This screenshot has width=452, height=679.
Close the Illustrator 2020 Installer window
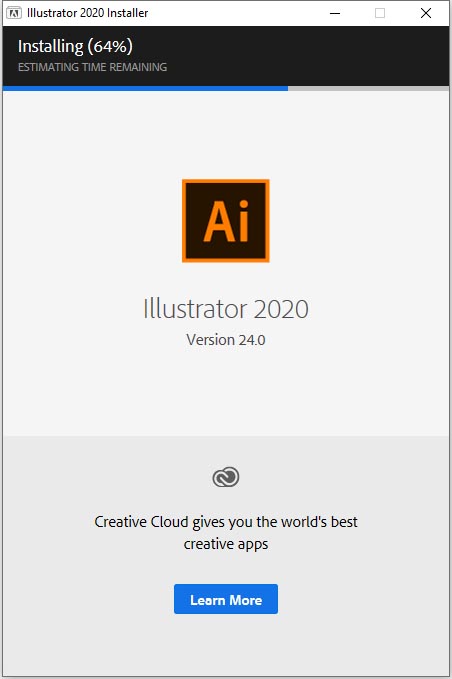pos(426,13)
